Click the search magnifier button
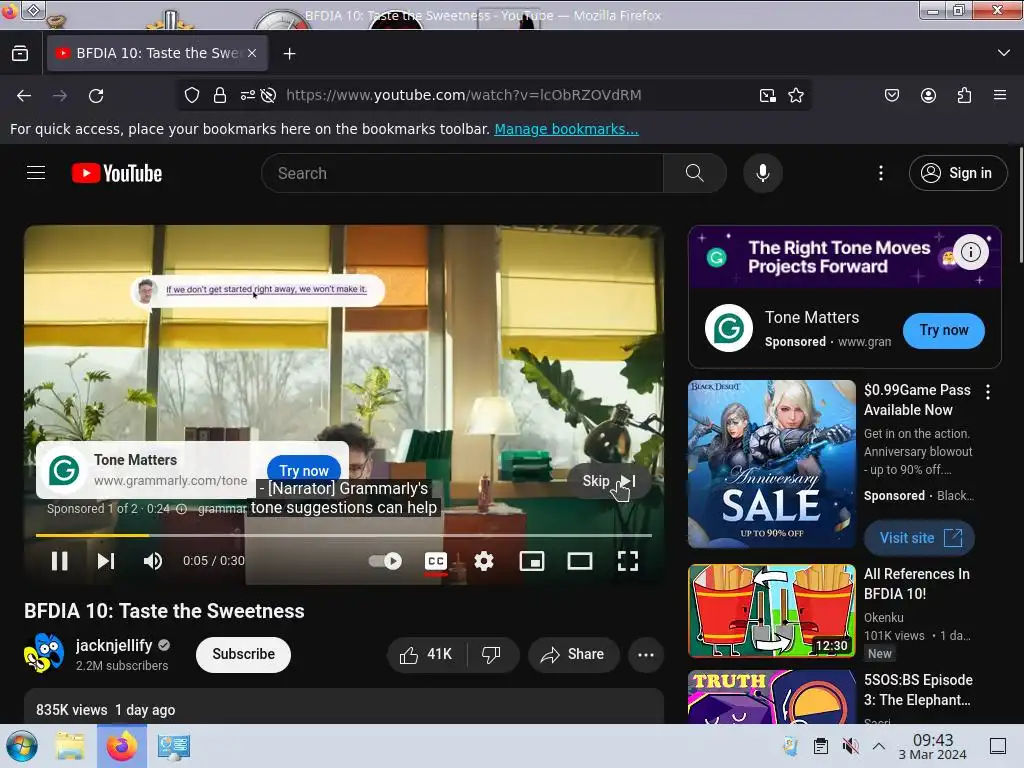This screenshot has height=768, width=1024. [x=695, y=173]
